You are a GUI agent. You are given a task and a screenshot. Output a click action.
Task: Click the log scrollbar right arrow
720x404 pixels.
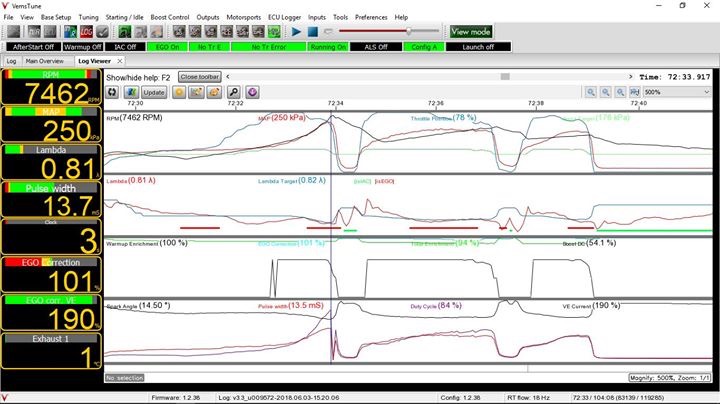[631, 77]
